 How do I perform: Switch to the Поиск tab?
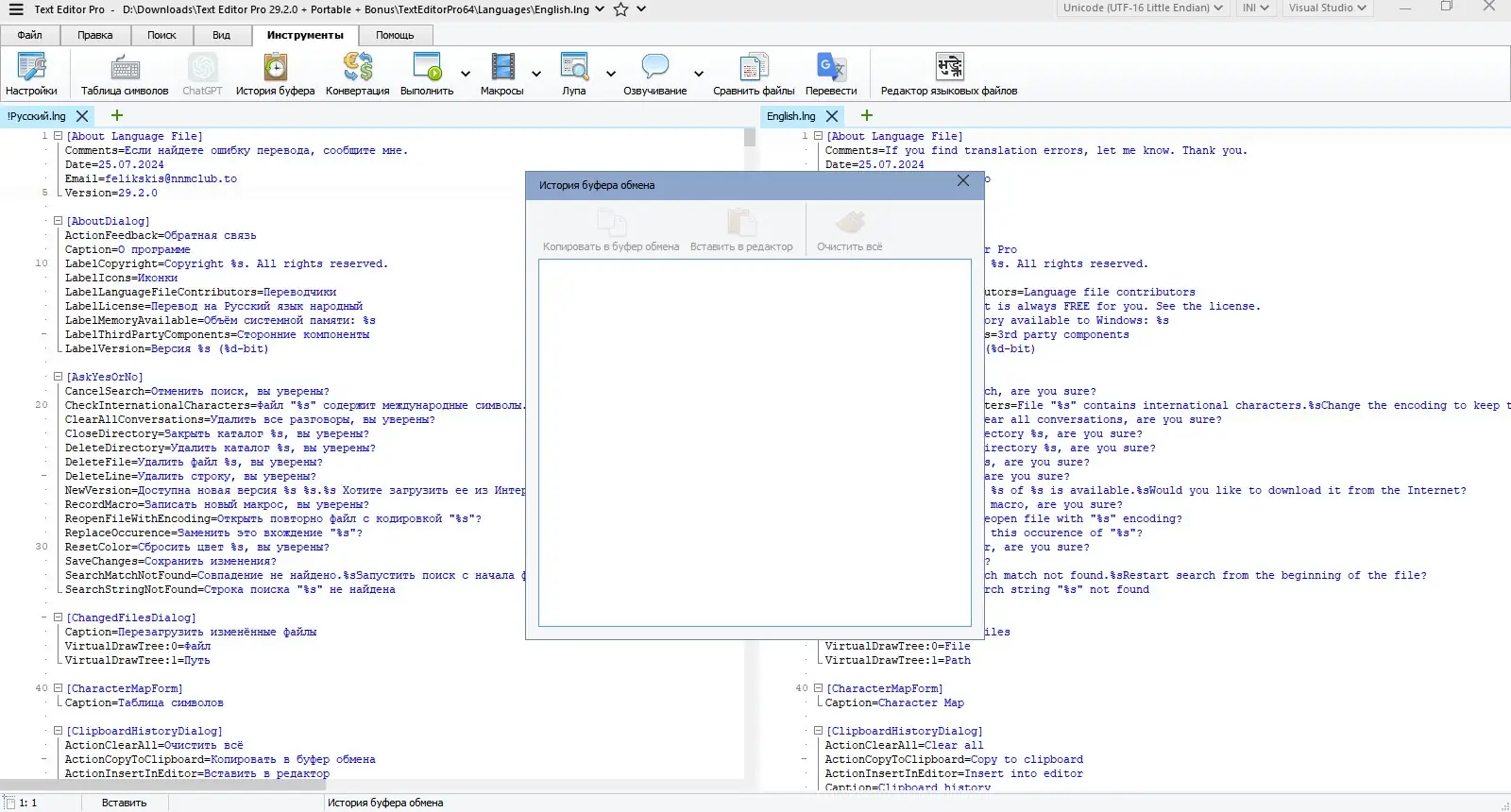click(161, 35)
